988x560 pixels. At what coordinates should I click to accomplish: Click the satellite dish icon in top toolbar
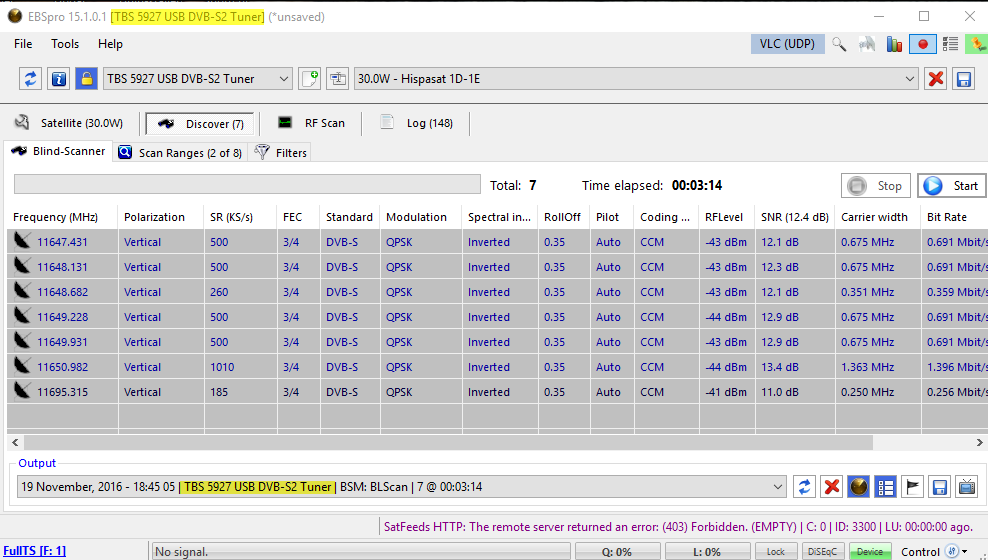tap(867, 44)
